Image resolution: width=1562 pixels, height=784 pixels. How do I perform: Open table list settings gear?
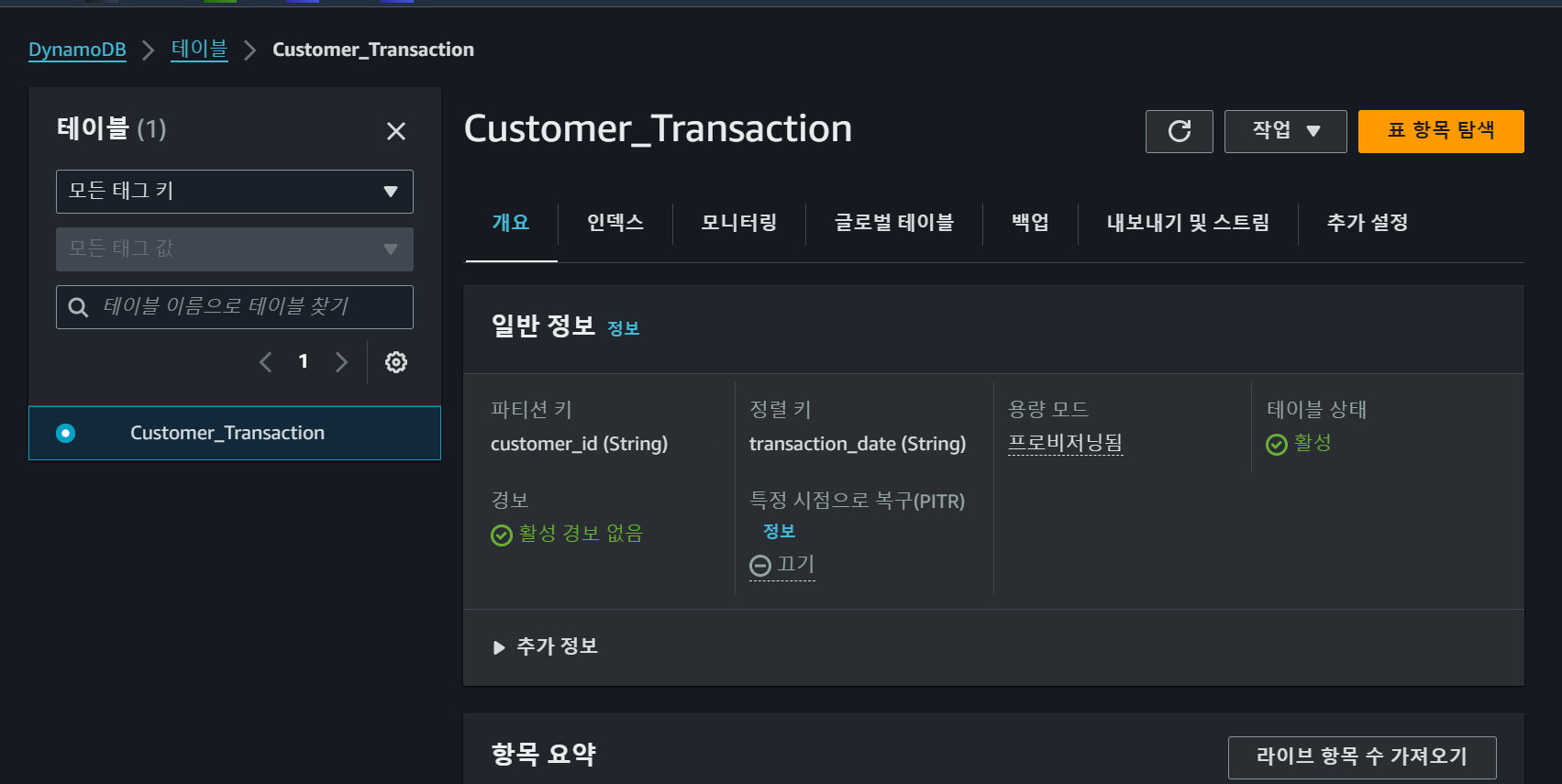pos(396,362)
